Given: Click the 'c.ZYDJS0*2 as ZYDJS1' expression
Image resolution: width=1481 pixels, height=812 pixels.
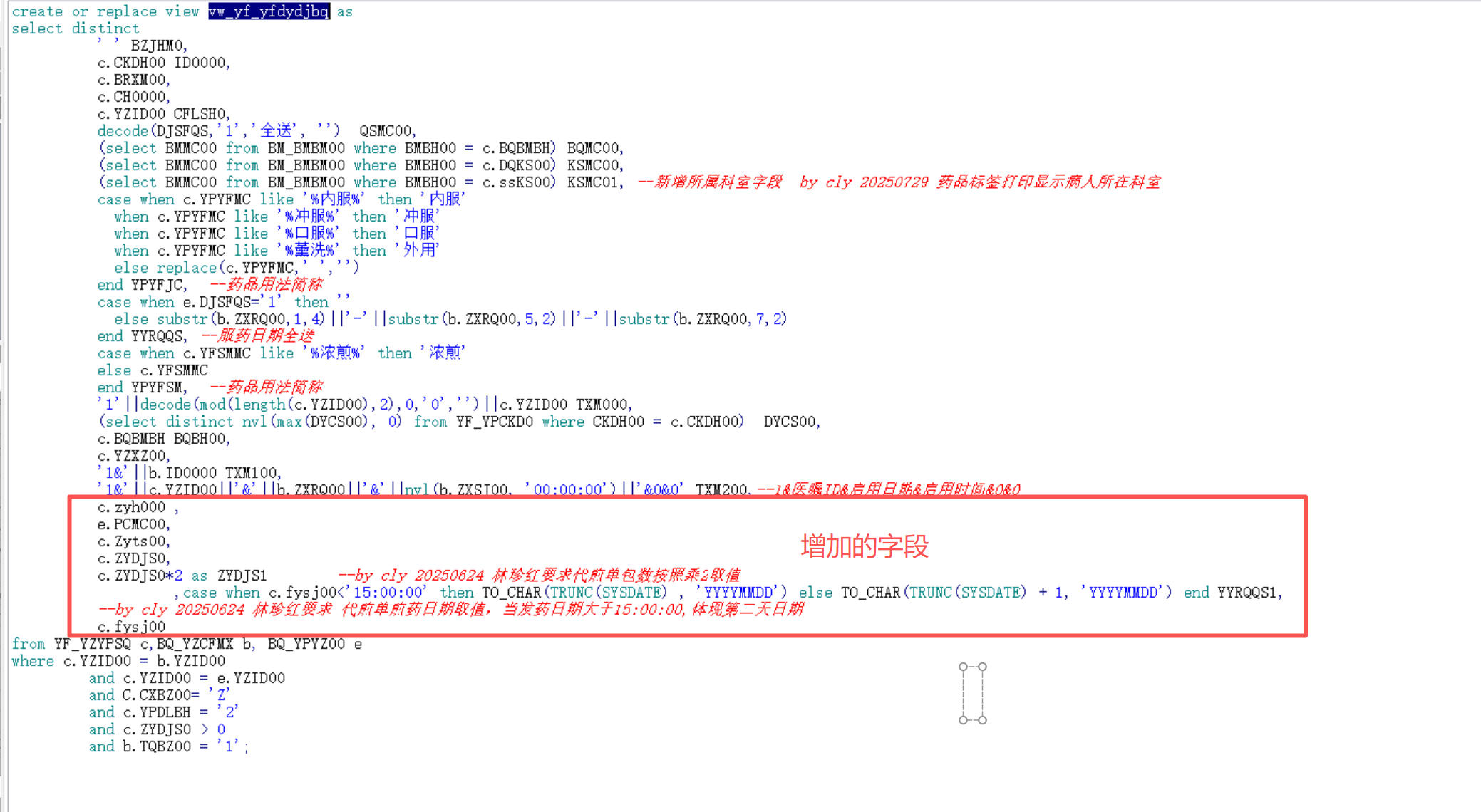Looking at the screenshot, I should 182,576.
